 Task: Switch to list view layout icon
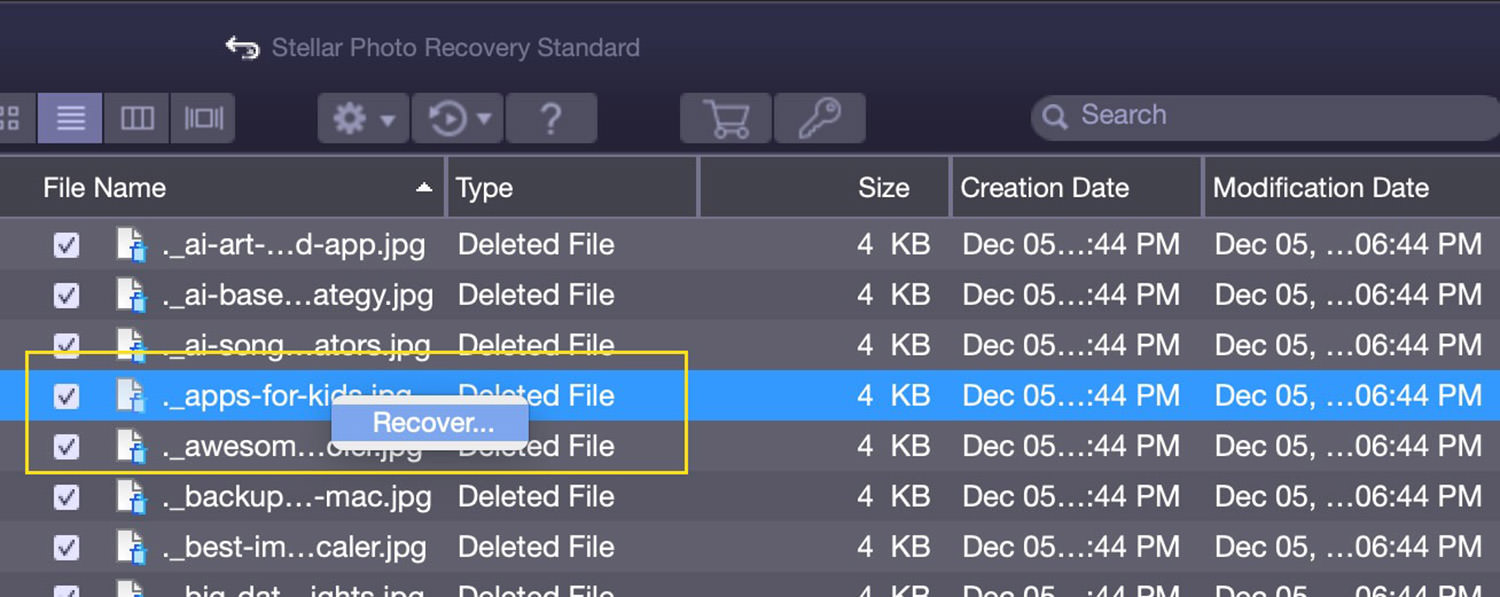[70, 118]
